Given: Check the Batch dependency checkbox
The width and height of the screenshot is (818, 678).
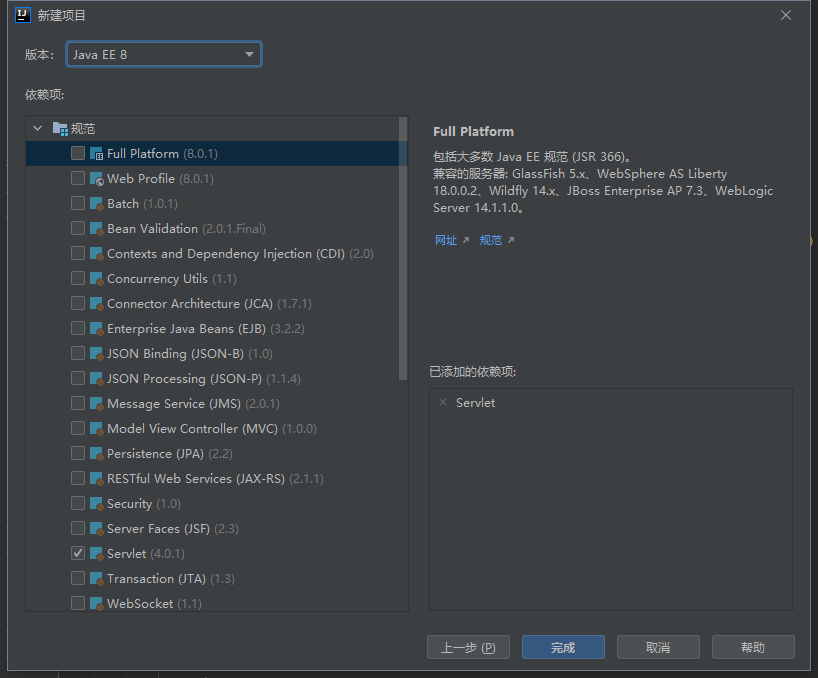Looking at the screenshot, I should pyautogui.click(x=78, y=203).
